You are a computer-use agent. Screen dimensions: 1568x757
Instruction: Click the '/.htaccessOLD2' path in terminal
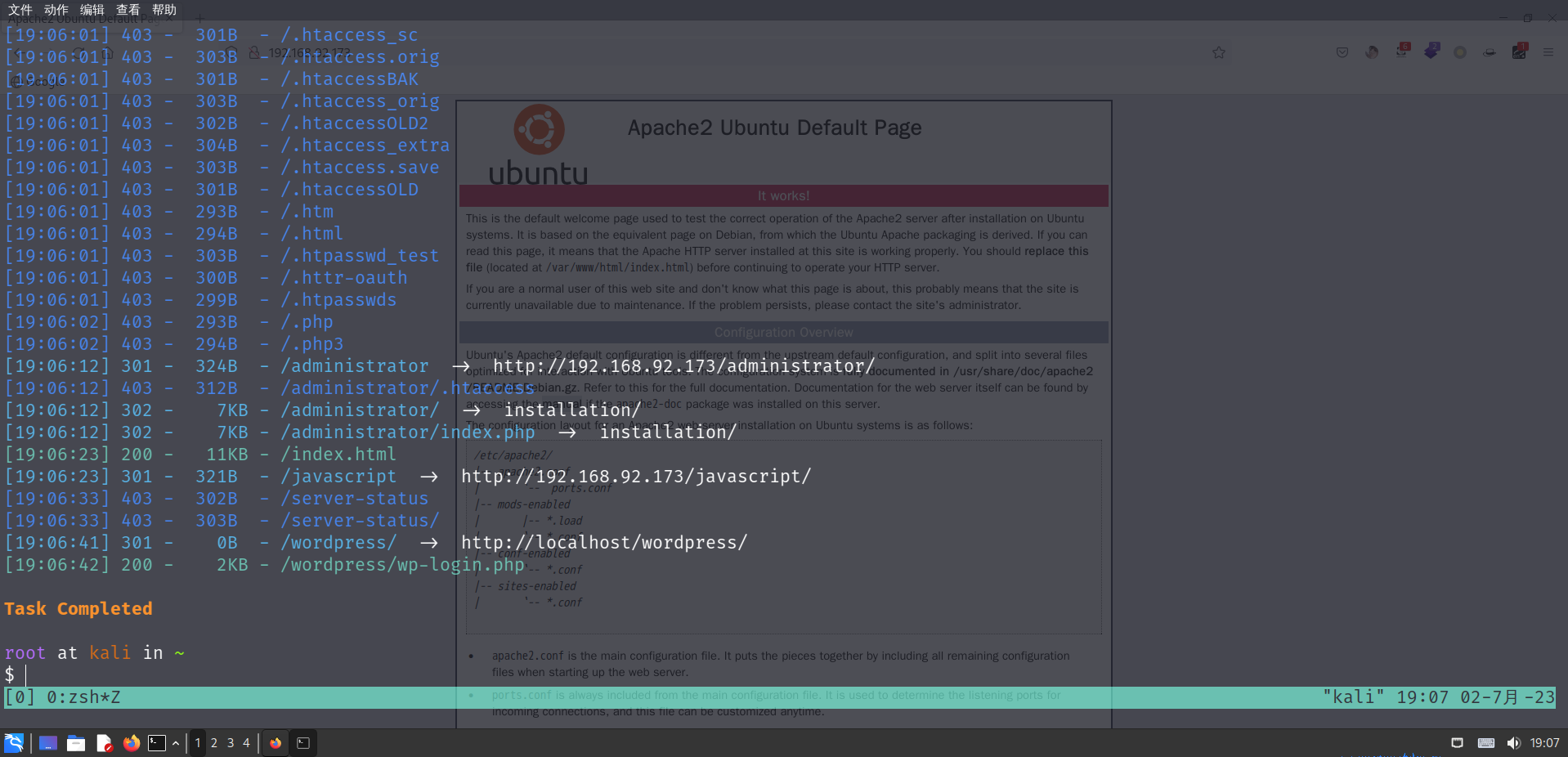coord(355,123)
